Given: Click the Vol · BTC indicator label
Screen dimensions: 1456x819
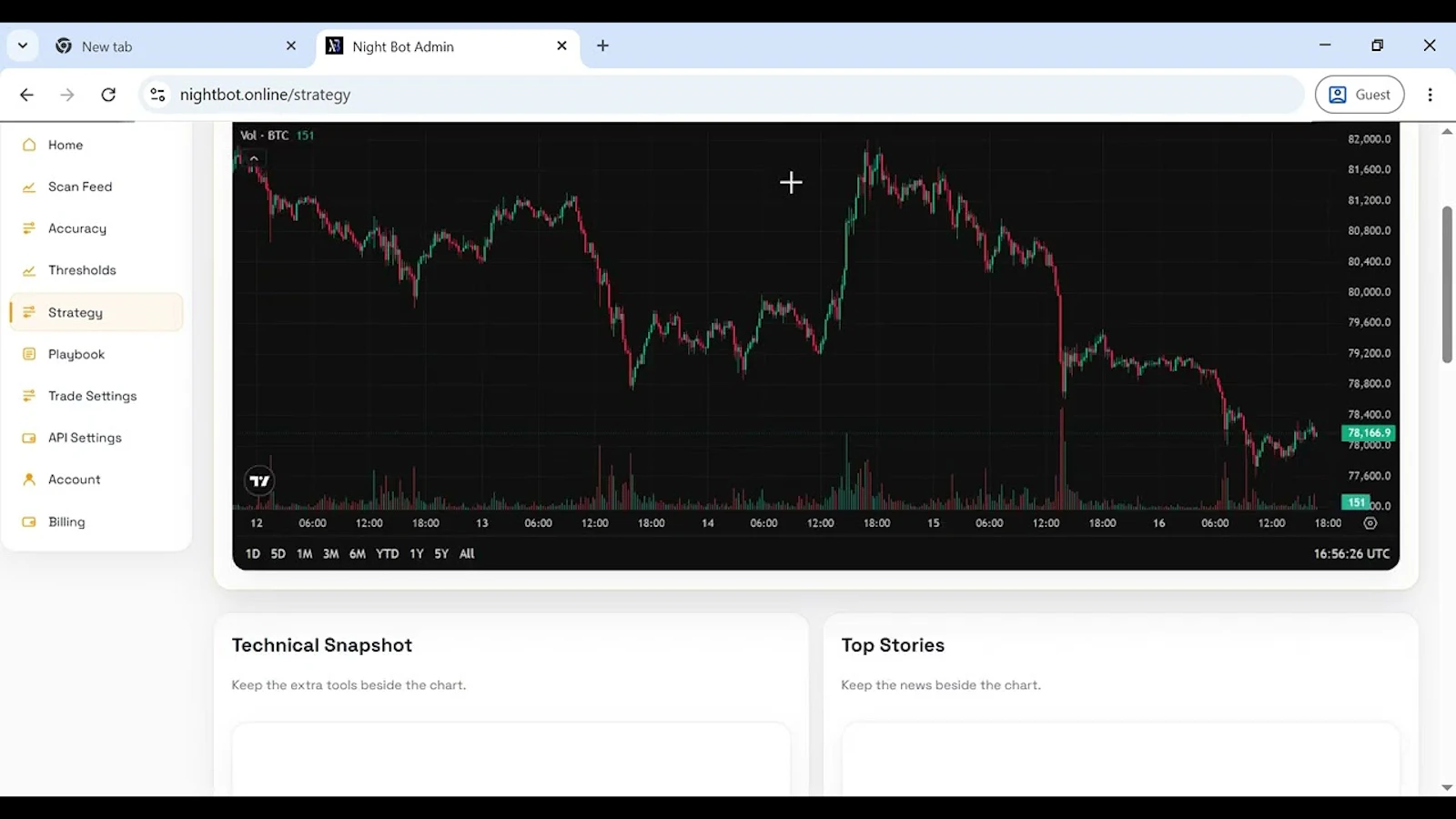Looking at the screenshot, I should (x=265, y=136).
